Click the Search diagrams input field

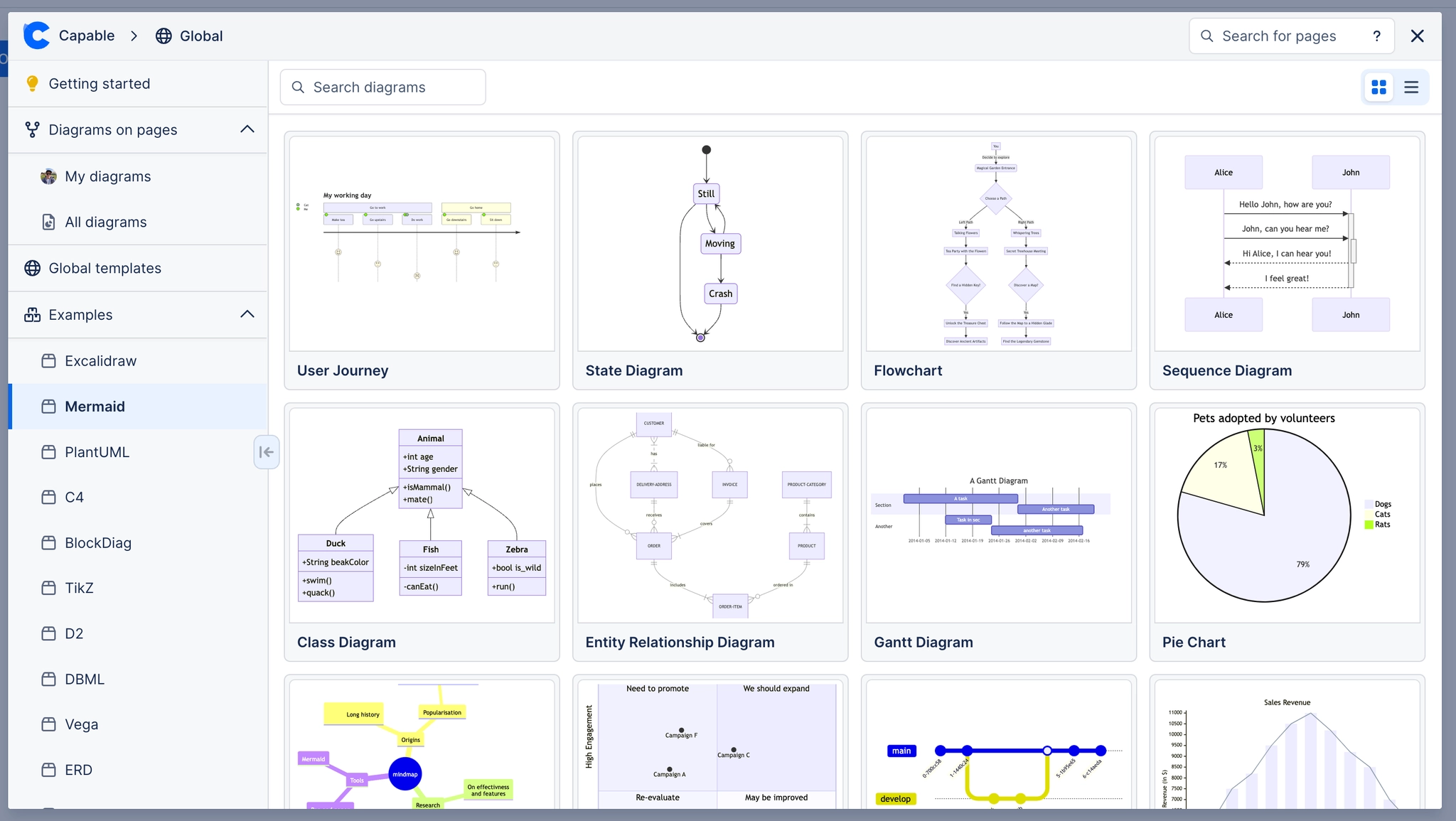tap(382, 87)
